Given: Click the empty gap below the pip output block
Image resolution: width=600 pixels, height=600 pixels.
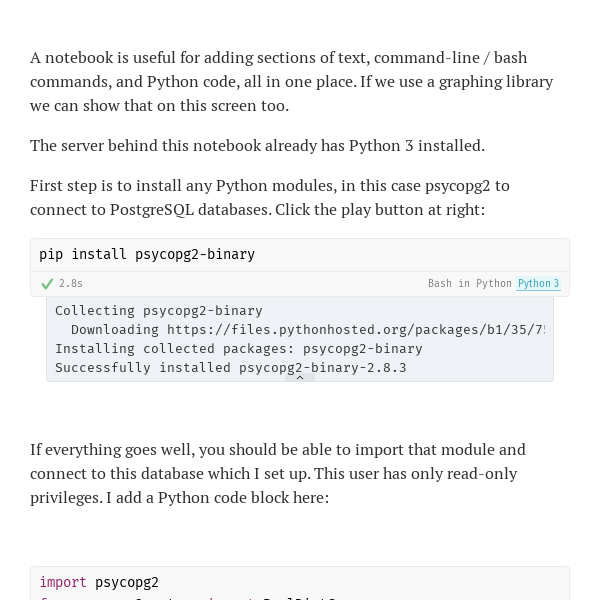Looking at the screenshot, I should [x=300, y=409].
